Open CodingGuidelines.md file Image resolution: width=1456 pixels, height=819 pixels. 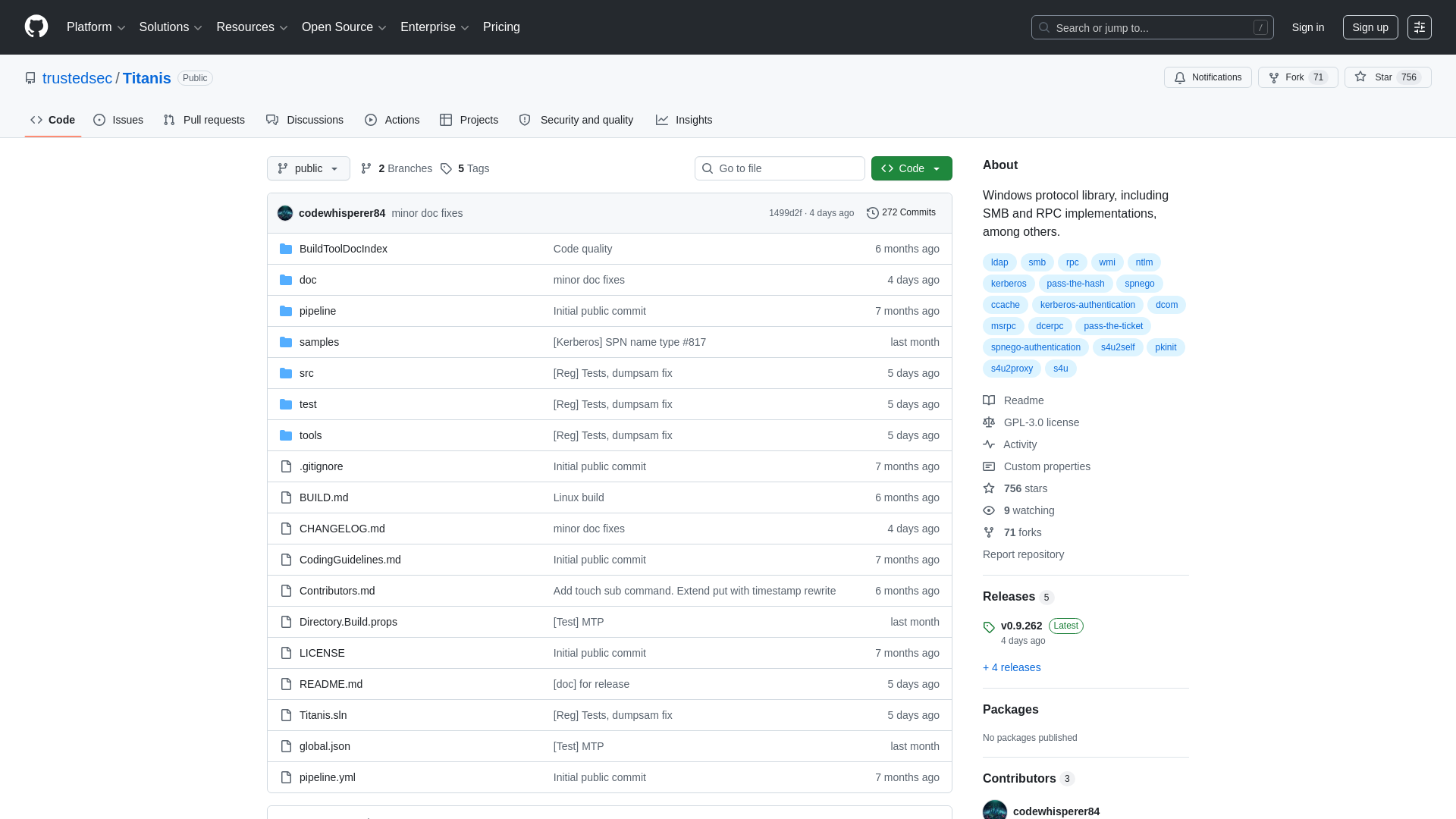350,560
